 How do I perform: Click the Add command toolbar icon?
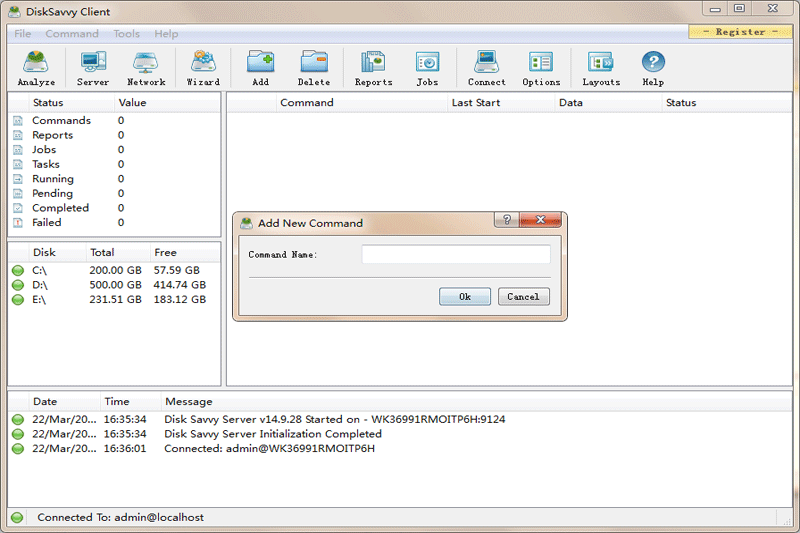pyautogui.click(x=260, y=68)
